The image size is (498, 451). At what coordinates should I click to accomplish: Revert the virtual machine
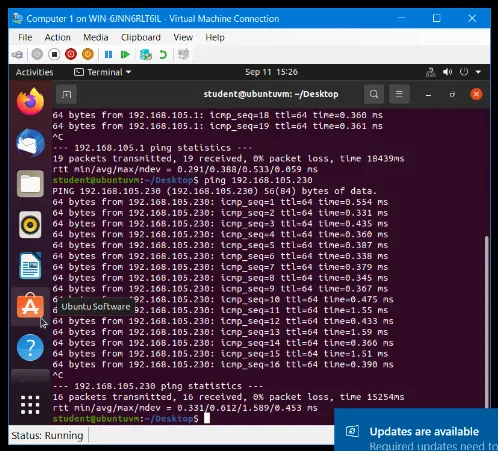163,54
